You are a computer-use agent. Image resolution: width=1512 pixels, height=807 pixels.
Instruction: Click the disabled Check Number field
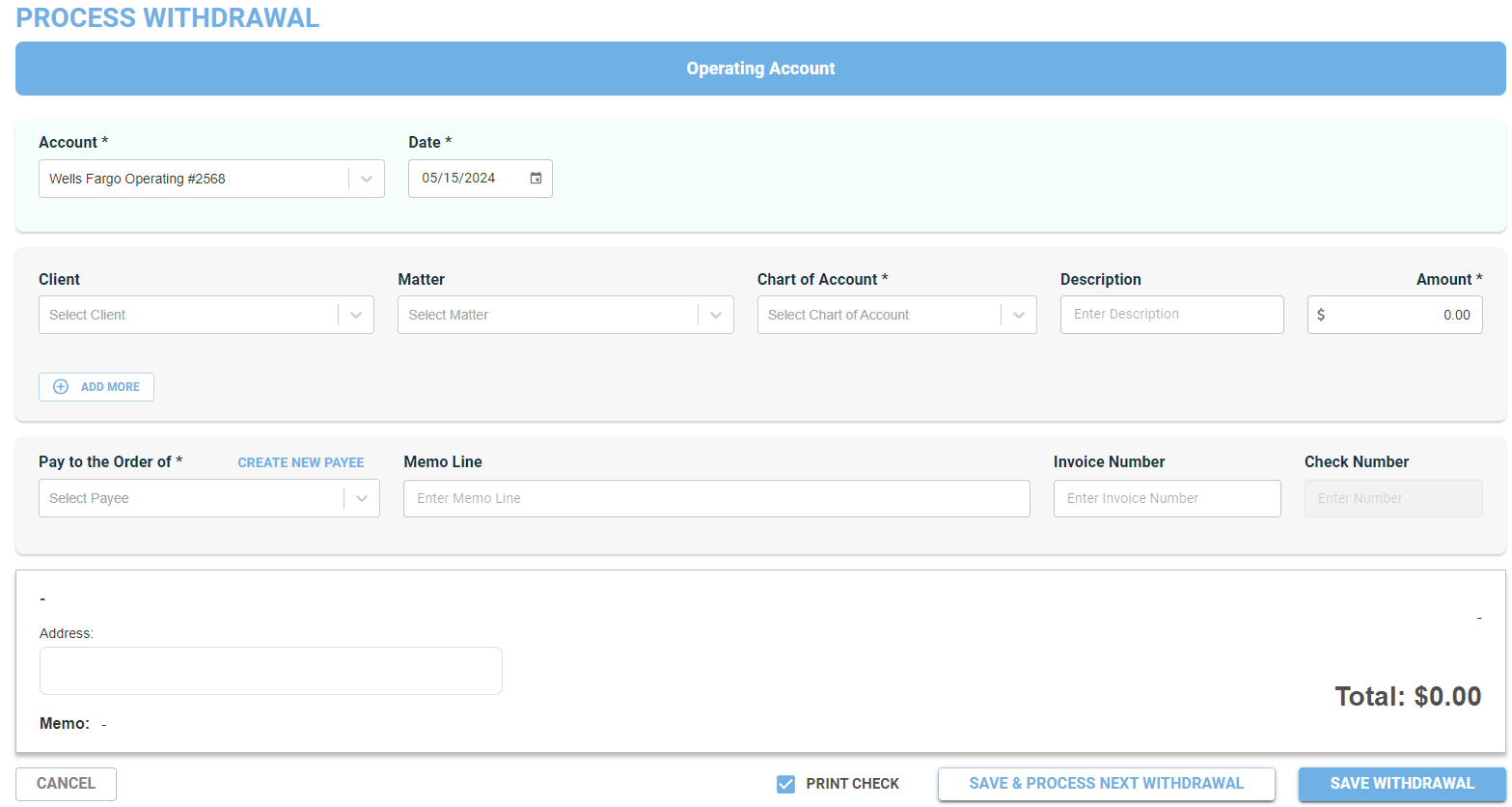click(1393, 498)
